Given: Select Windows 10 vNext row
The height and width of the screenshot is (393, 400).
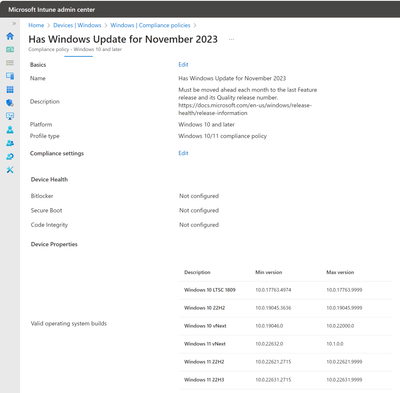Looking at the screenshot, I should click(x=286, y=326).
